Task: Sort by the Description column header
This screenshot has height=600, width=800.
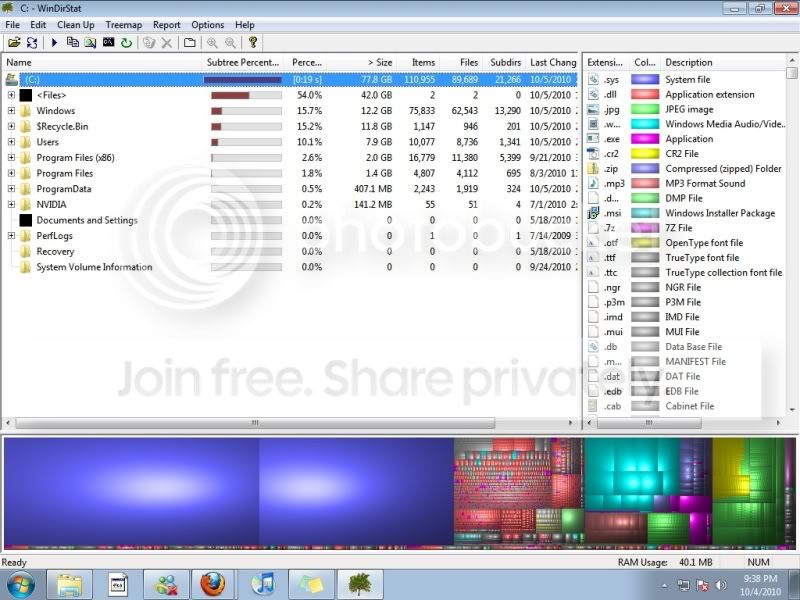Action: coord(723,62)
